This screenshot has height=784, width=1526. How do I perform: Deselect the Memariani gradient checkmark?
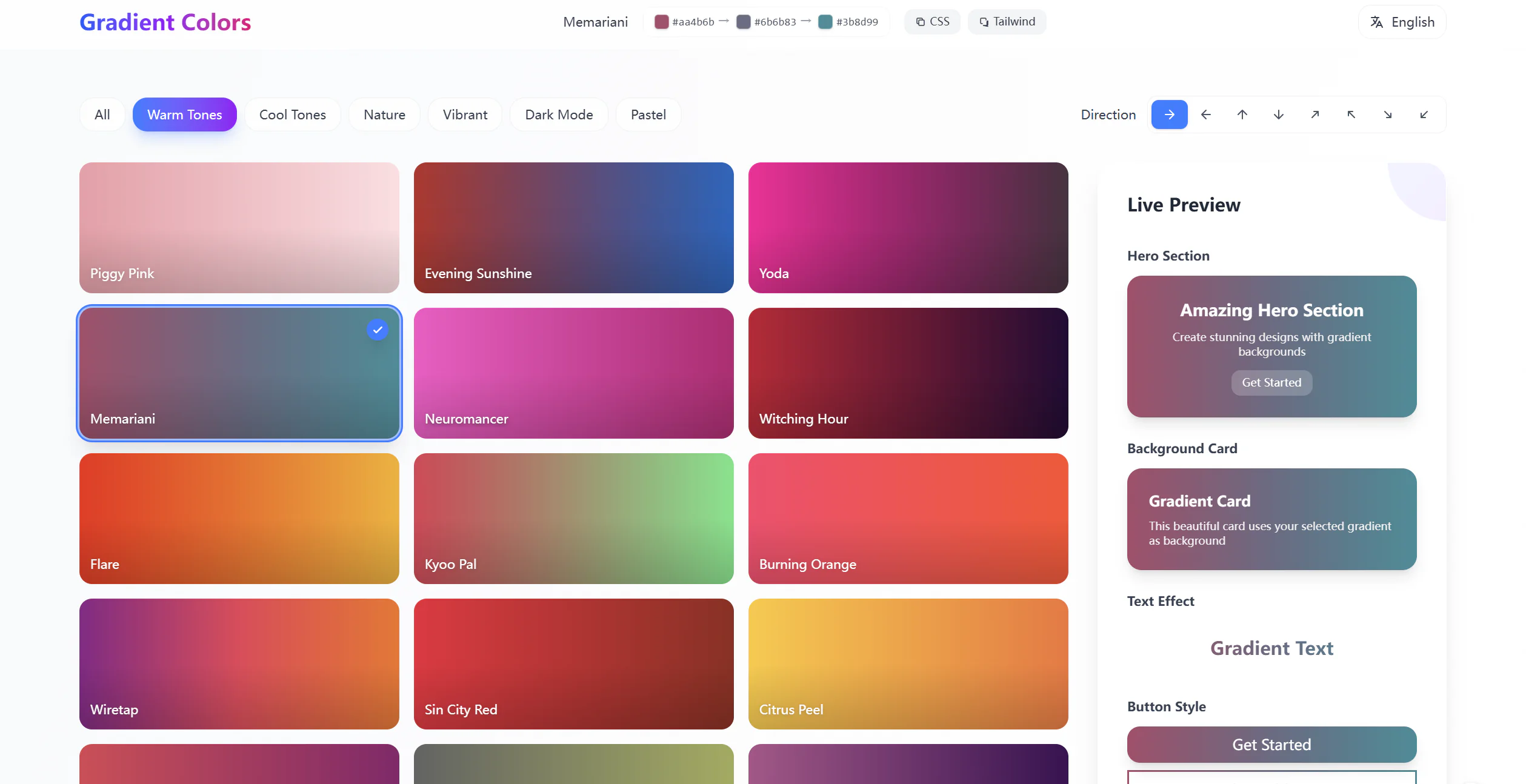click(x=377, y=330)
